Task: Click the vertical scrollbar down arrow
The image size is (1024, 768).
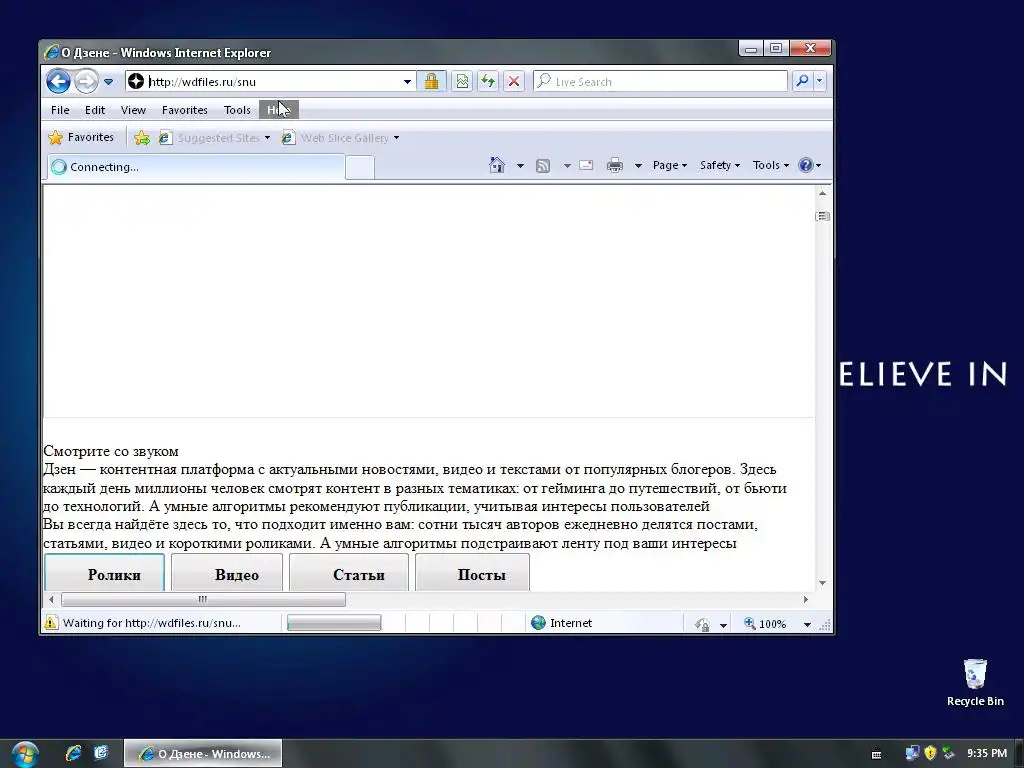Action: click(x=822, y=583)
